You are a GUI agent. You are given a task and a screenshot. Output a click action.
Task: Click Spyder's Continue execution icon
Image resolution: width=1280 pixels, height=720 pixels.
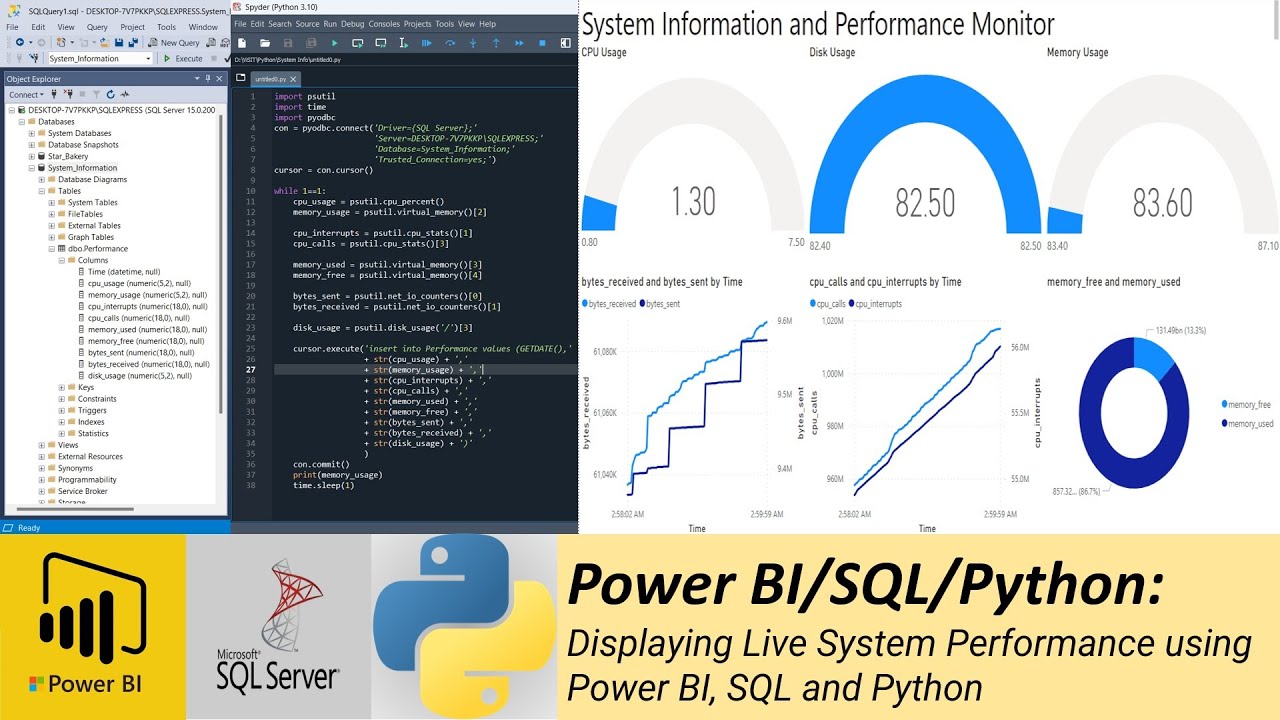[519, 43]
